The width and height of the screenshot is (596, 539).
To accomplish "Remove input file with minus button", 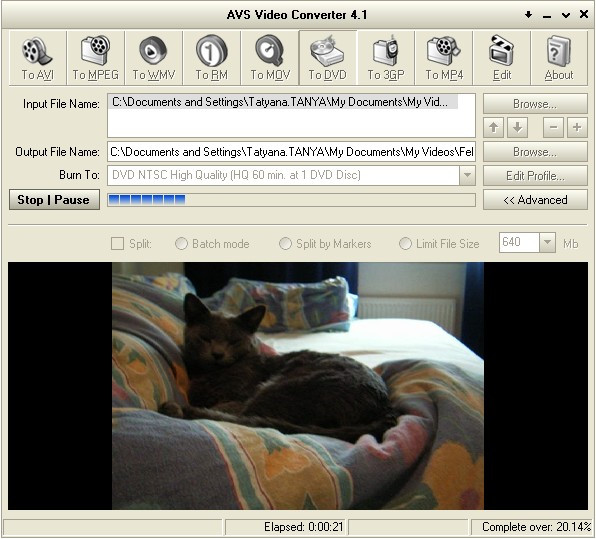I will pos(553,127).
